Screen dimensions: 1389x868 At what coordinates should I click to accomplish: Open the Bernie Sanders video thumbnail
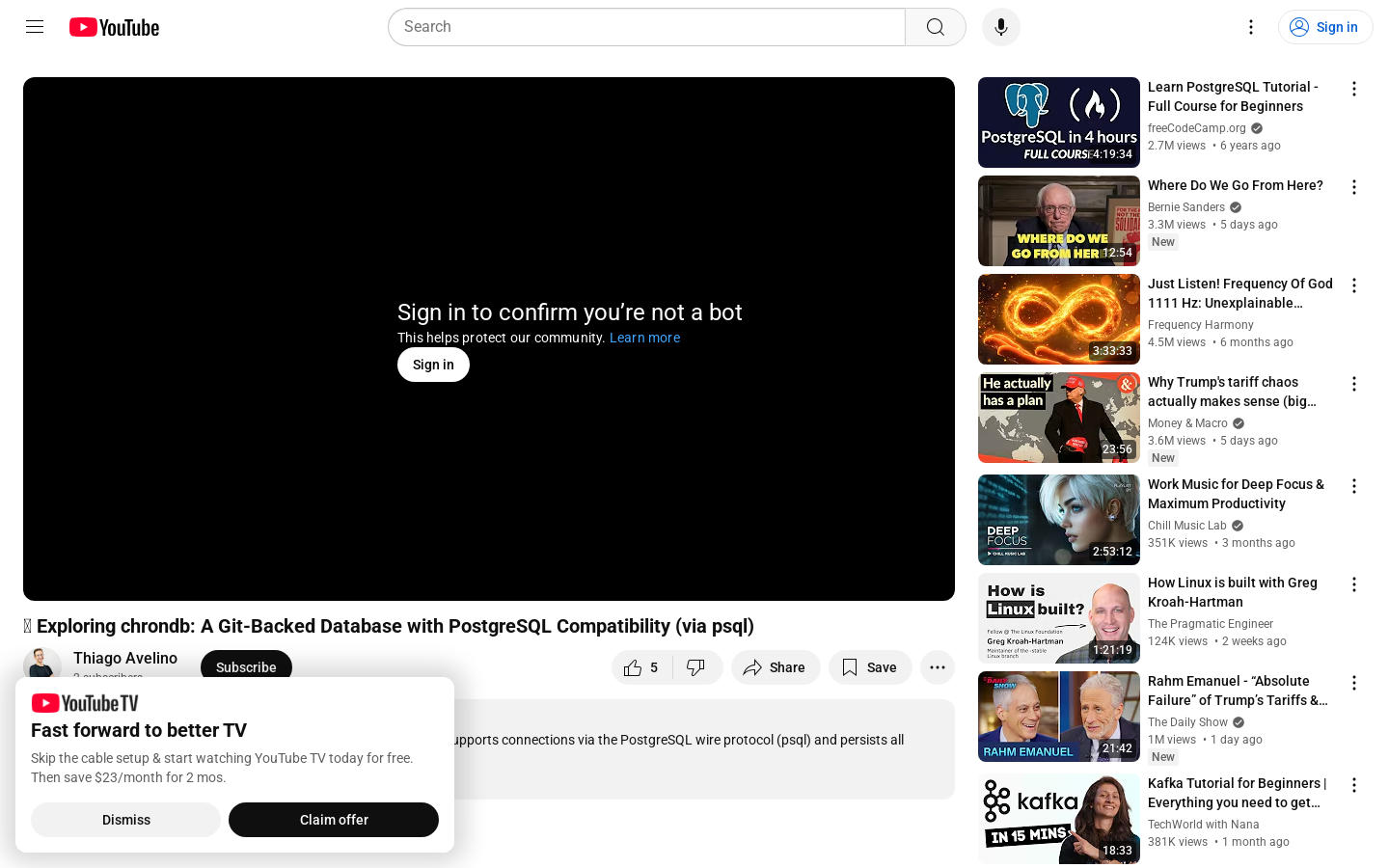click(1059, 221)
